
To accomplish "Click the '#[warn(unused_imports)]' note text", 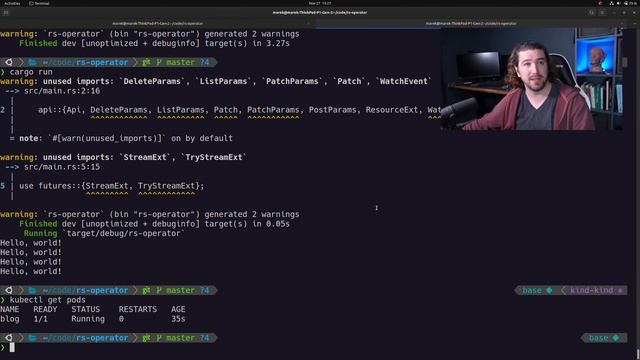I will point(109,138).
